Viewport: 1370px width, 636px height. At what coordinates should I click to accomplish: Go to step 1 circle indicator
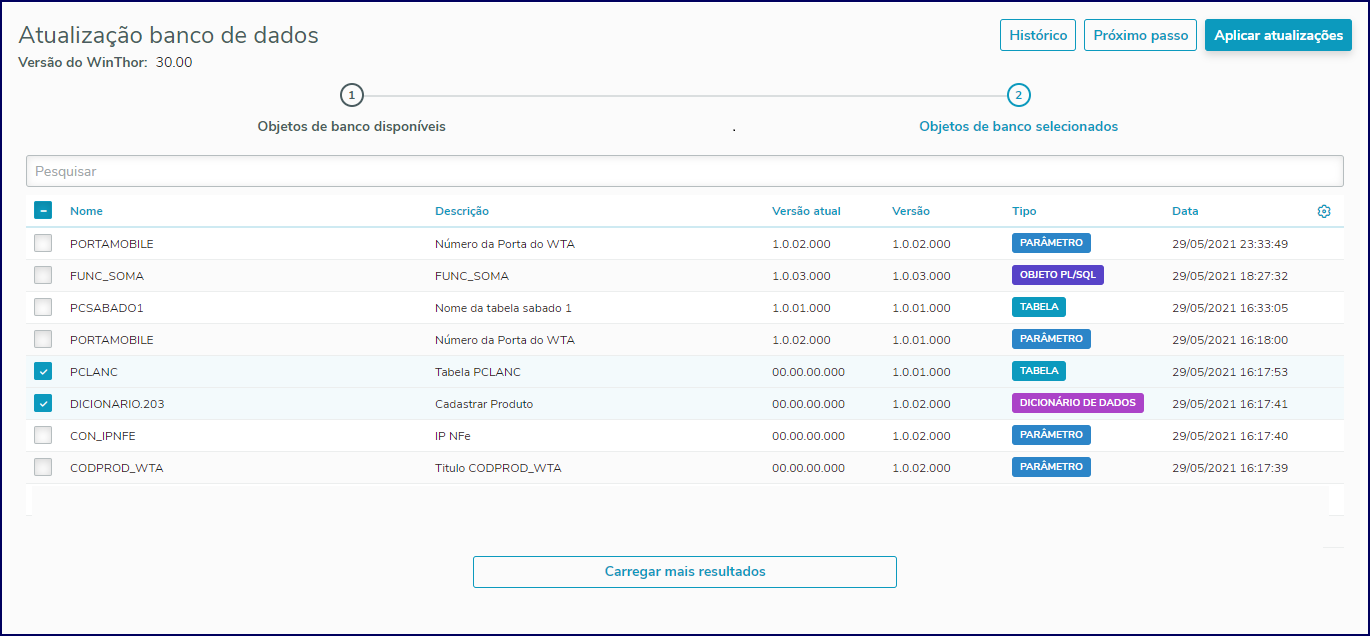click(351, 95)
